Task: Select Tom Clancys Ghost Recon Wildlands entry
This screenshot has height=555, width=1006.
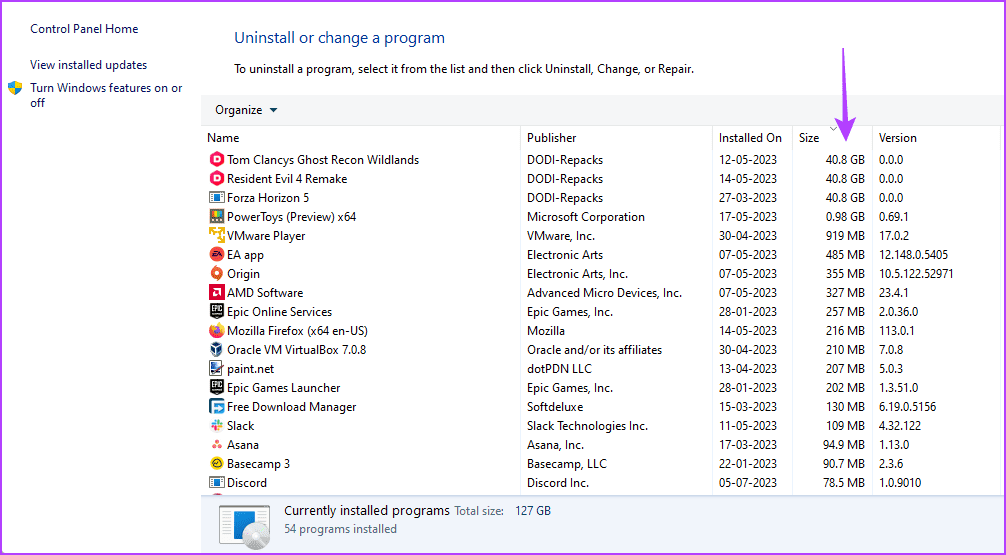Action: tap(323, 160)
